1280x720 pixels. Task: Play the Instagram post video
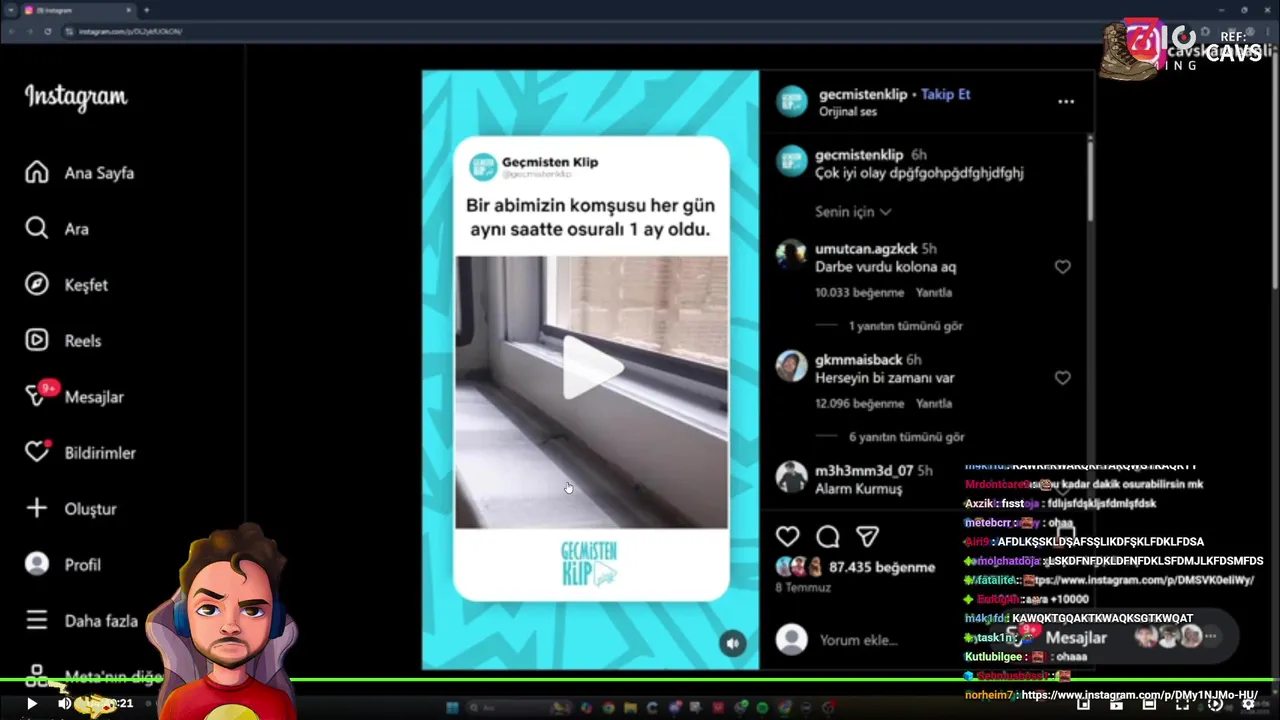point(591,368)
